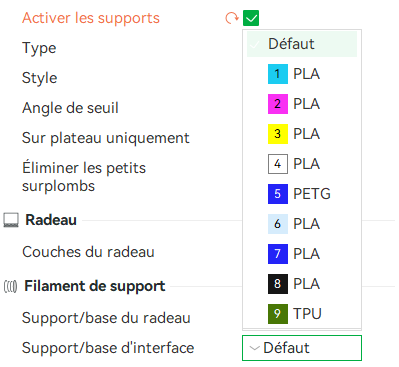399x367 pixels.
Task: Choose filament 2 PLA magenta
Action: [x=302, y=104]
